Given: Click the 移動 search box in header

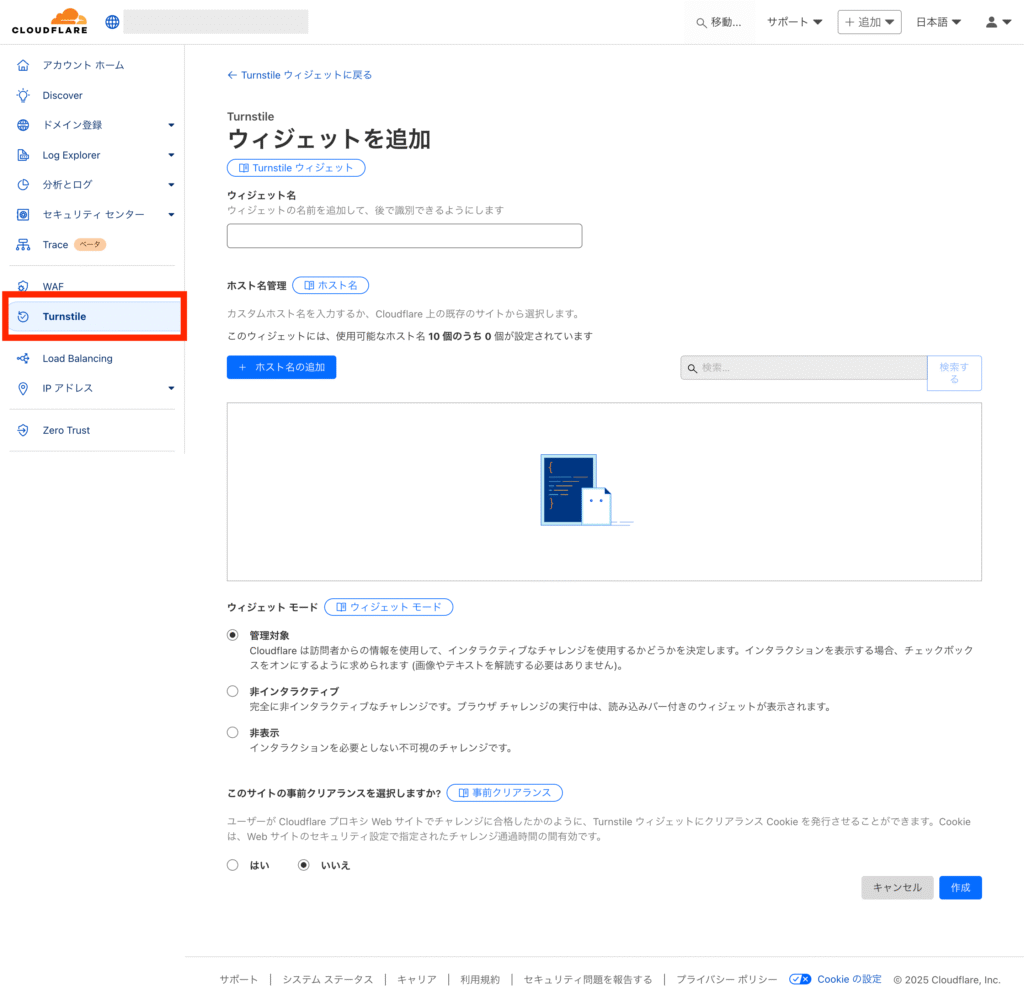Looking at the screenshot, I should [x=719, y=22].
